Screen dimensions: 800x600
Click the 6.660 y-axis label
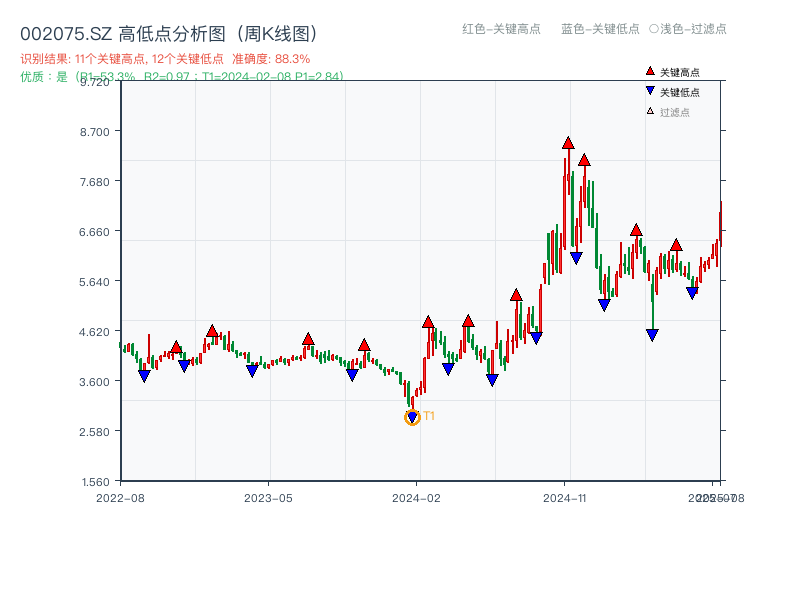94,232
